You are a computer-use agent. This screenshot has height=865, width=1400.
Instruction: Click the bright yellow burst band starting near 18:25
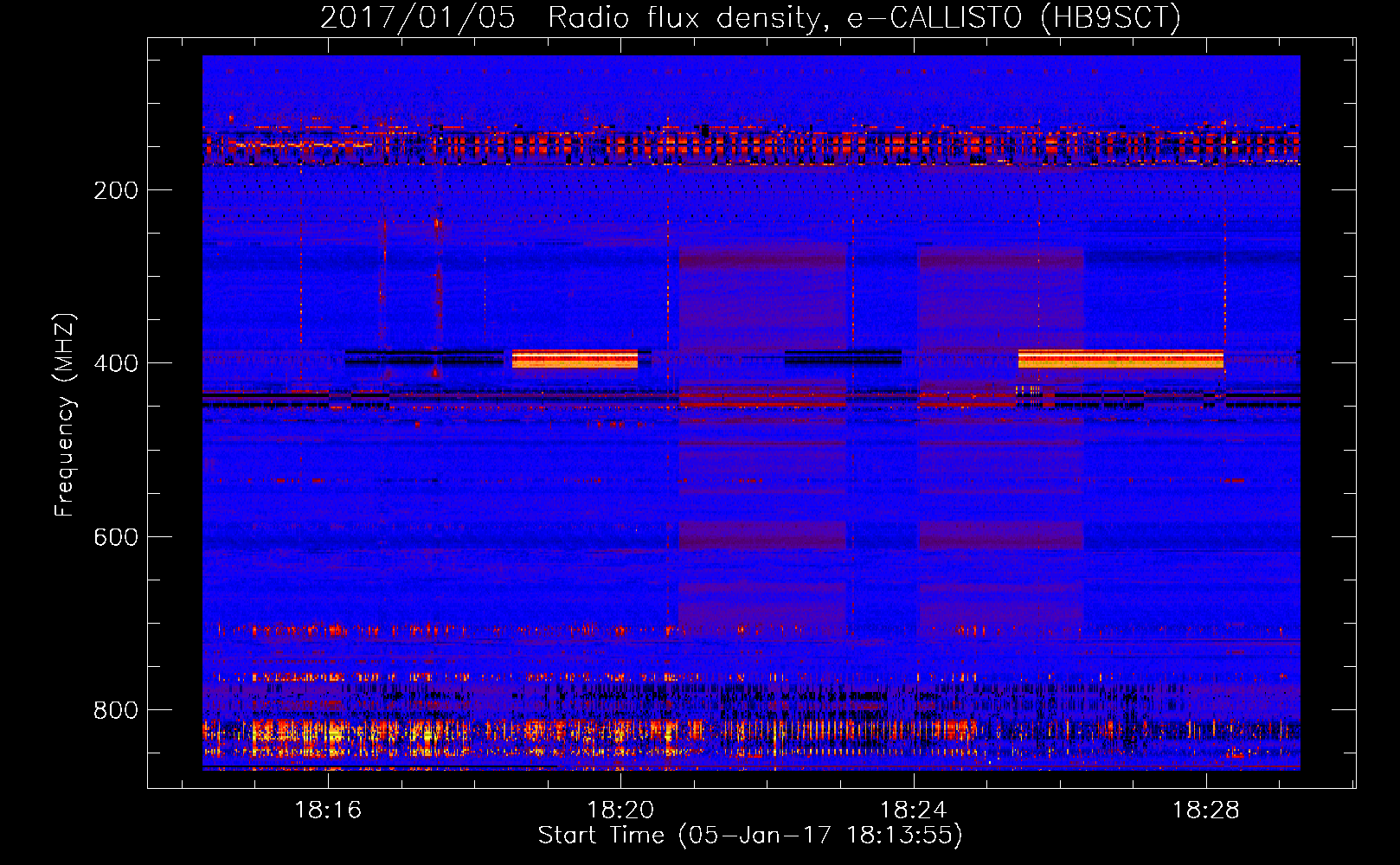[1121, 359]
